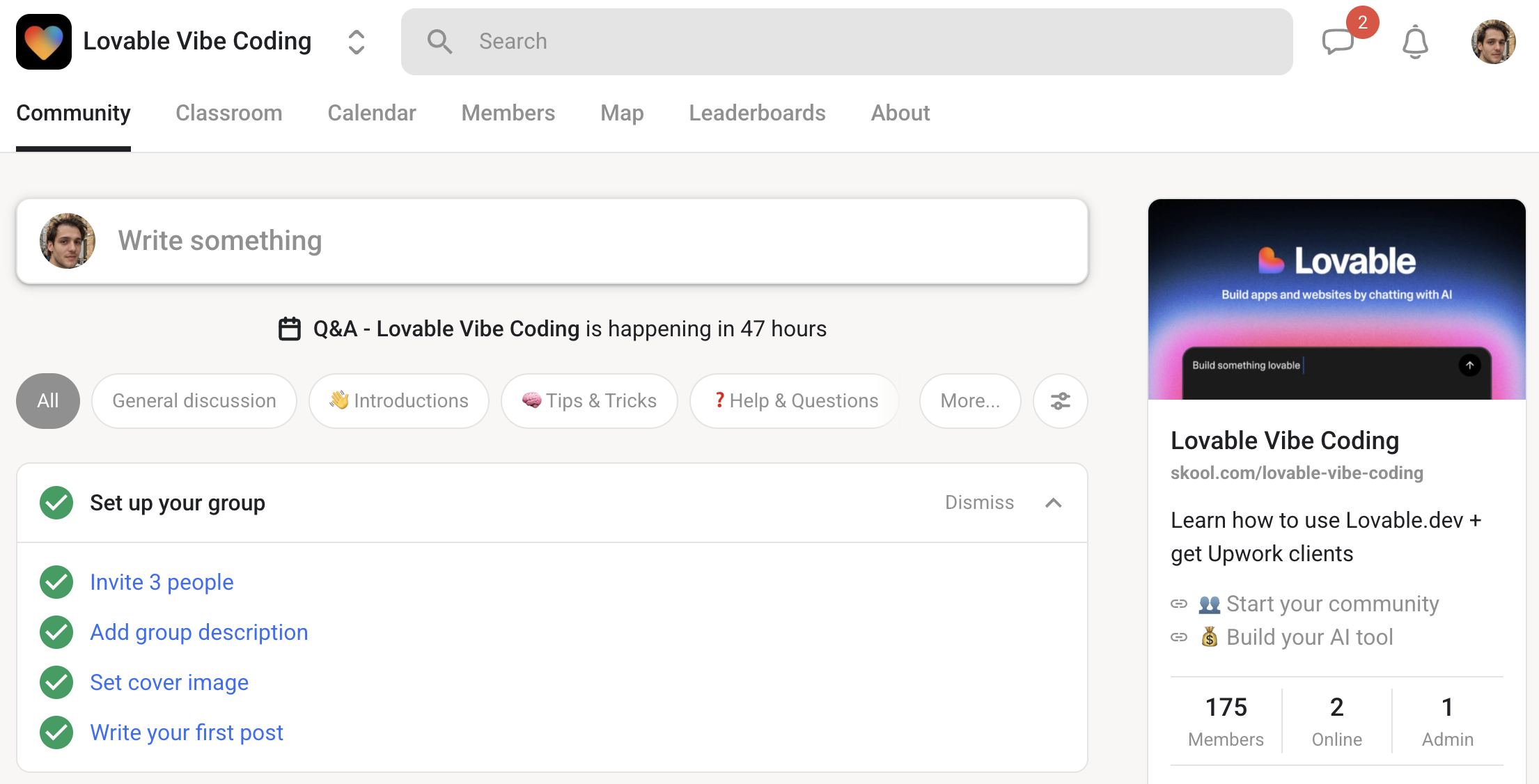View the Leaderboards tab
Viewport: 1539px width, 784px height.
tap(757, 113)
